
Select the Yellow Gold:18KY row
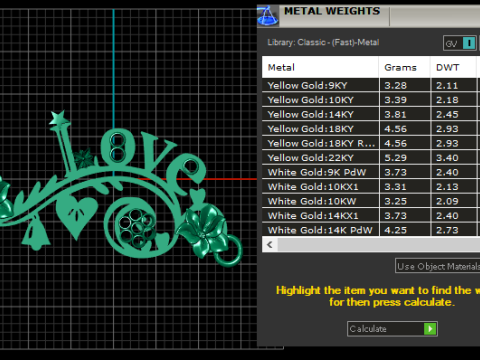click(371, 129)
